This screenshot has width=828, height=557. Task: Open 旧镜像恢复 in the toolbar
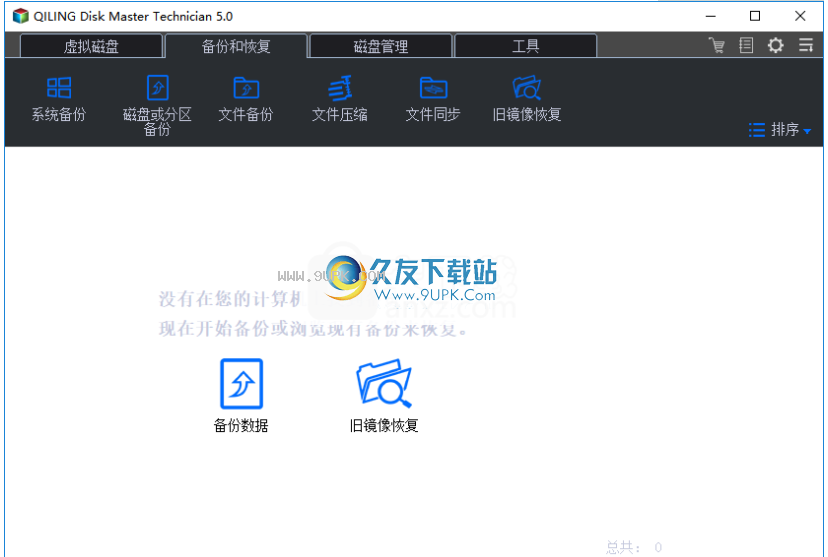(526, 99)
